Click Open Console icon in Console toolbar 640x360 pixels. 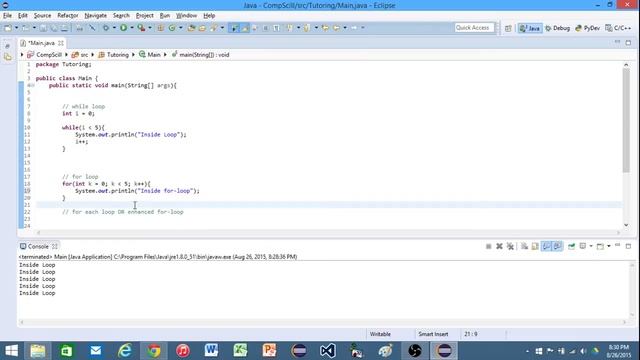tap(600, 246)
